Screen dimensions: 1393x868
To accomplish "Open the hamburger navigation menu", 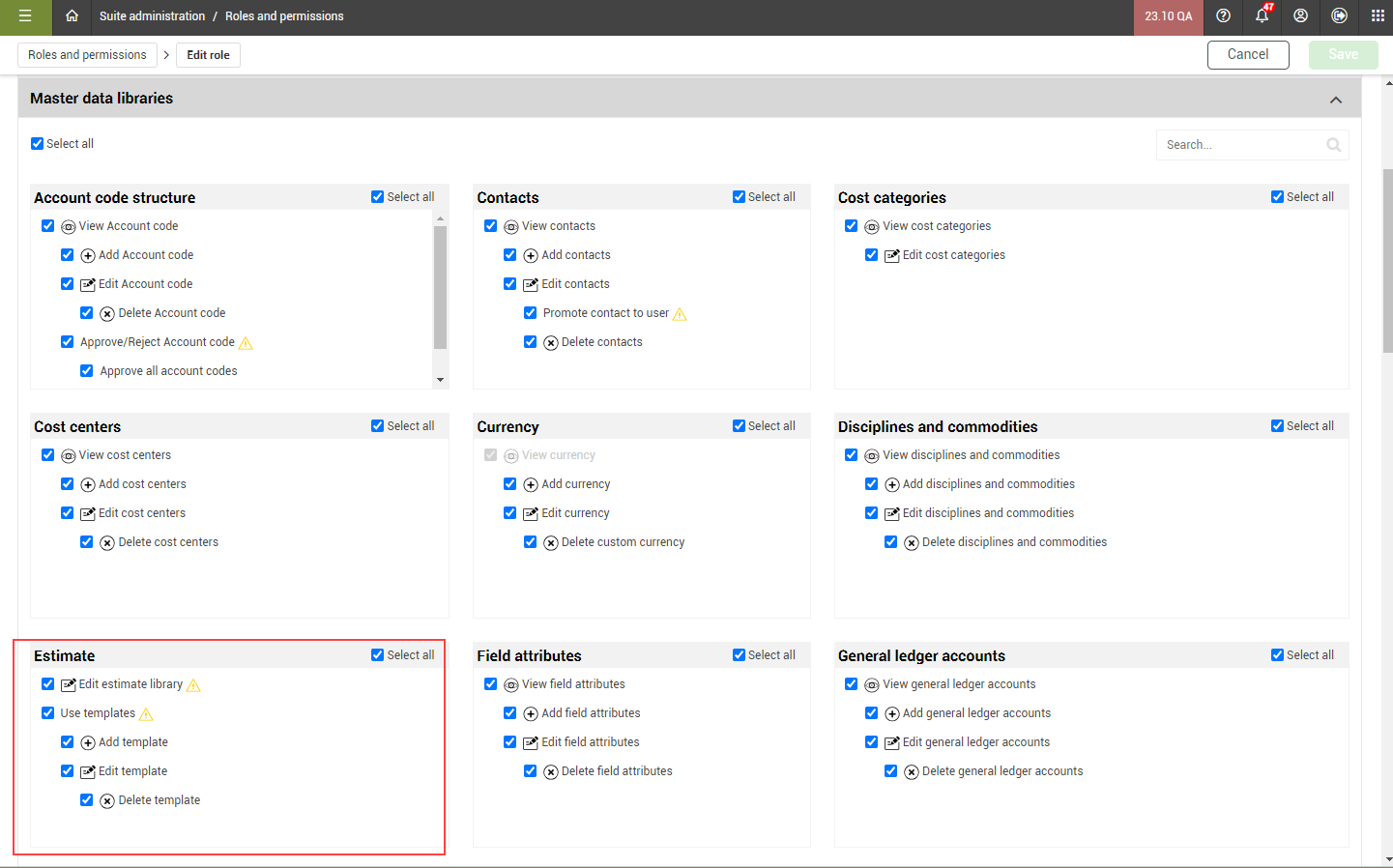I will tap(25, 16).
